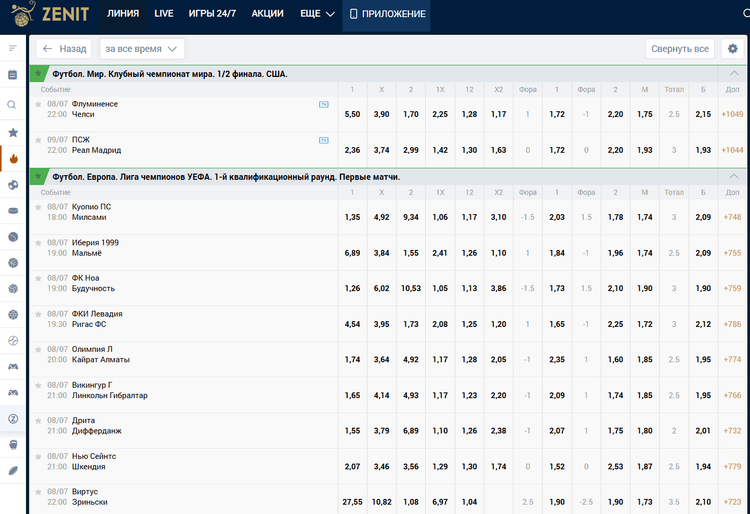Toggle favorite star for Куопио ПС match
This screenshot has height=514, width=750.
coord(38,206)
